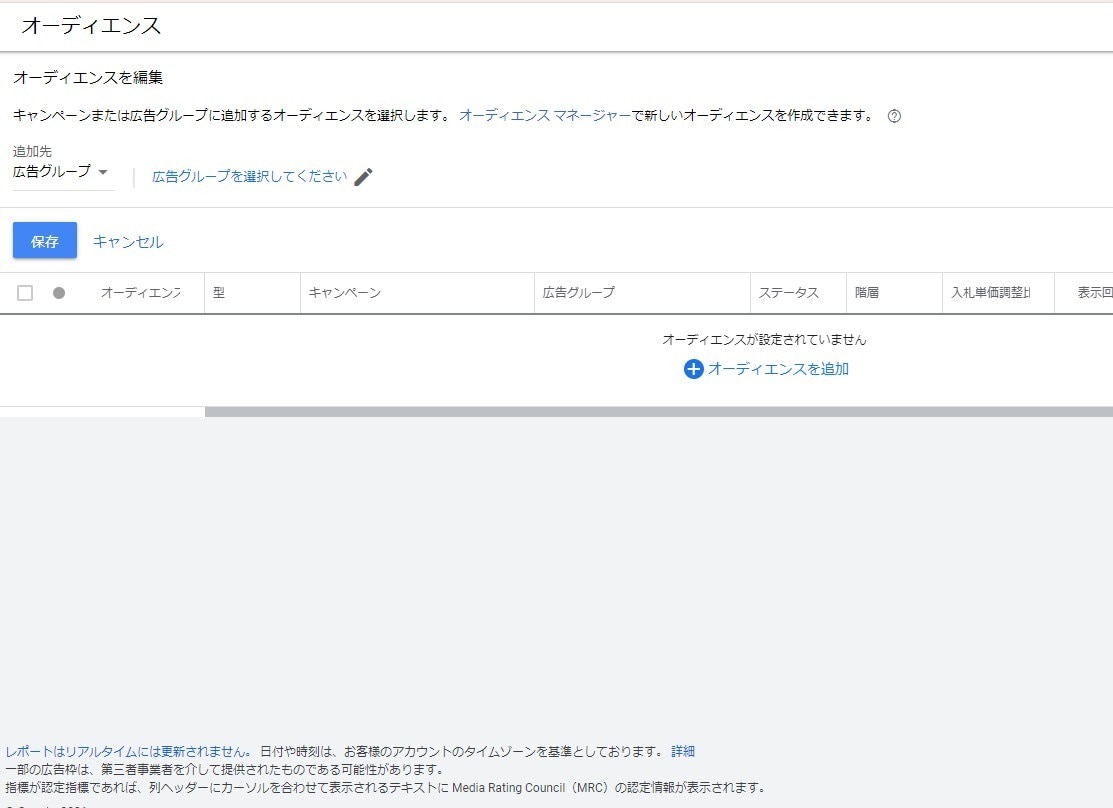Click the pencil edit icon beside ad group
This screenshot has height=808, width=1113.
(x=363, y=177)
